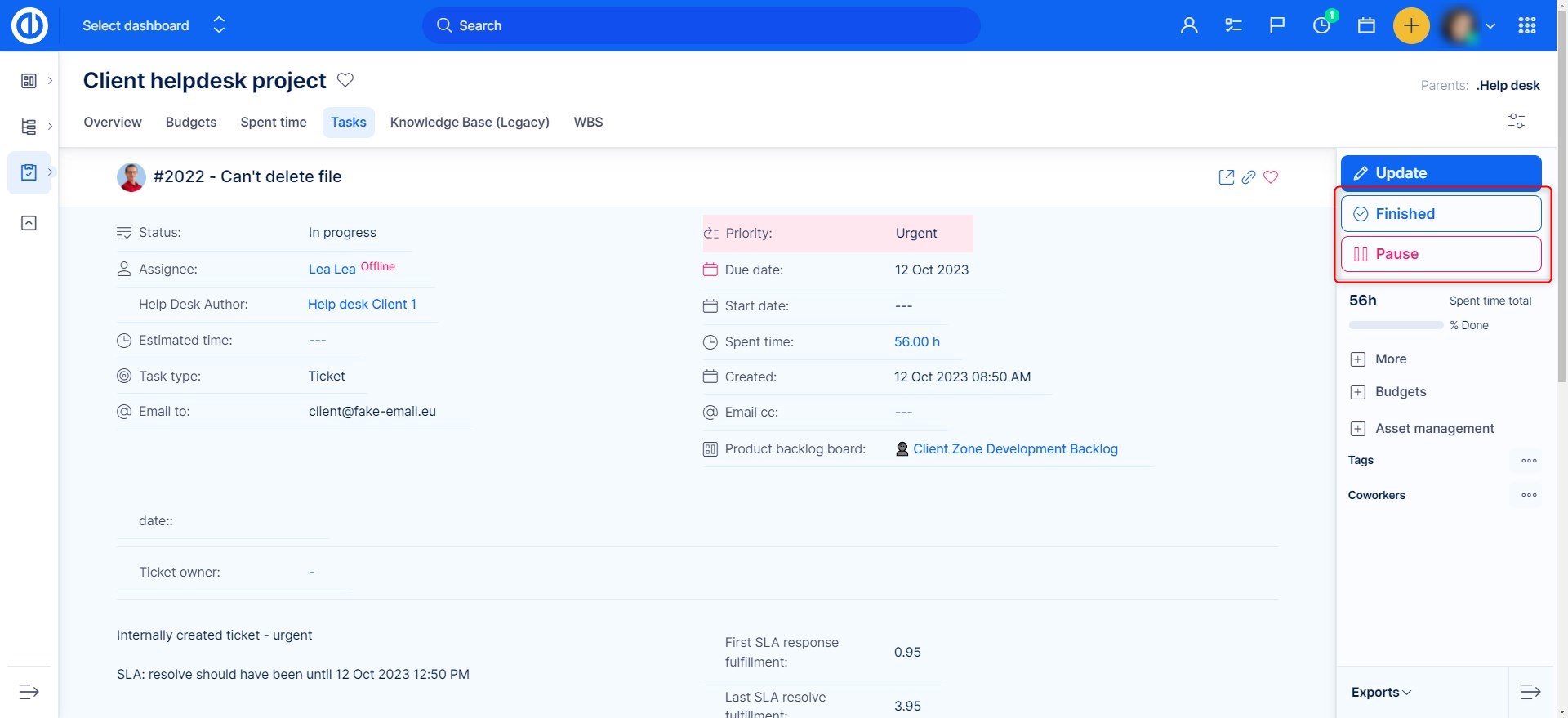The height and width of the screenshot is (718, 1568).
Task: Toggle favorite heart on task #2022
Action: (1271, 177)
